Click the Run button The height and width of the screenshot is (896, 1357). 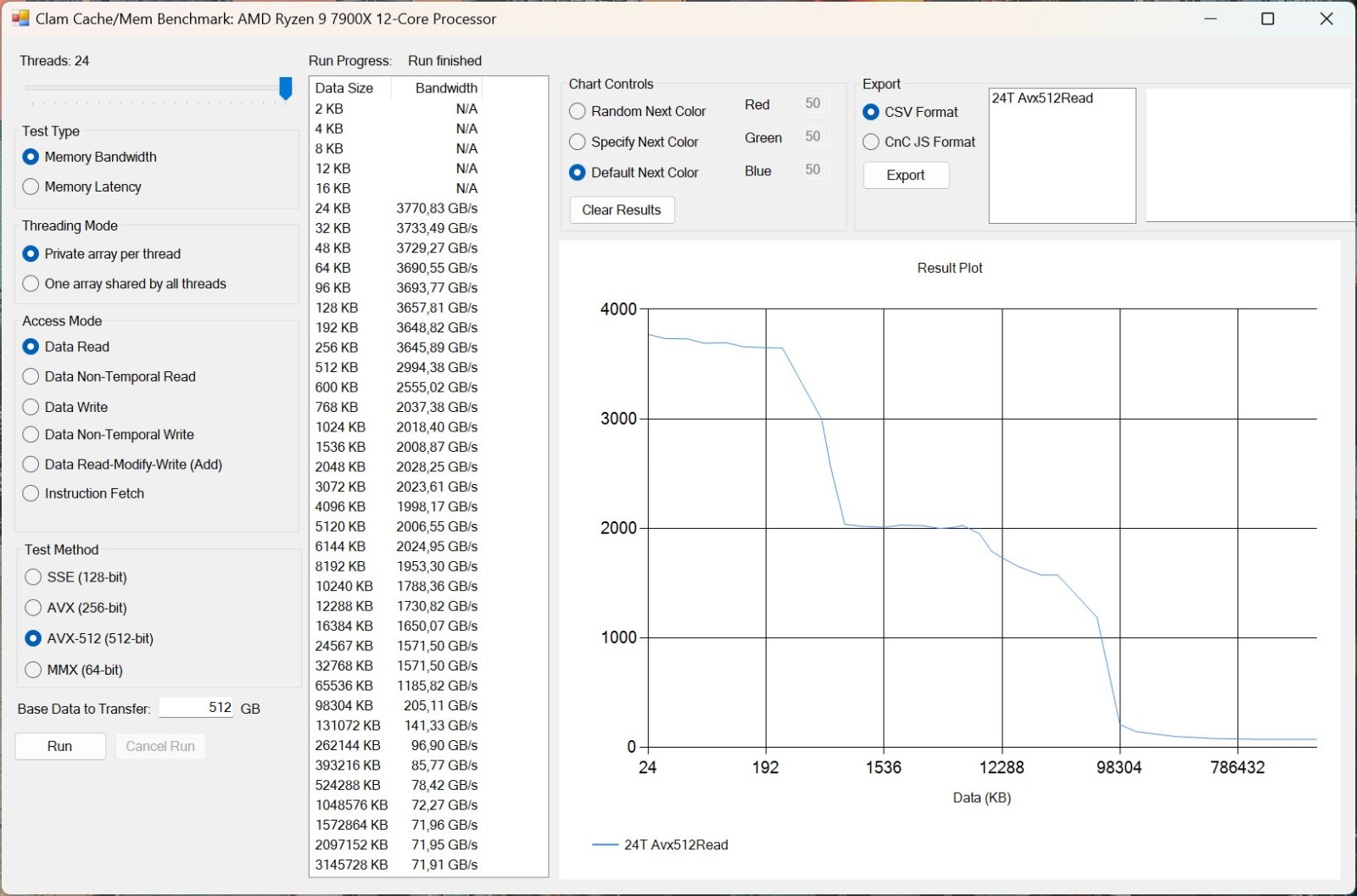(60, 746)
